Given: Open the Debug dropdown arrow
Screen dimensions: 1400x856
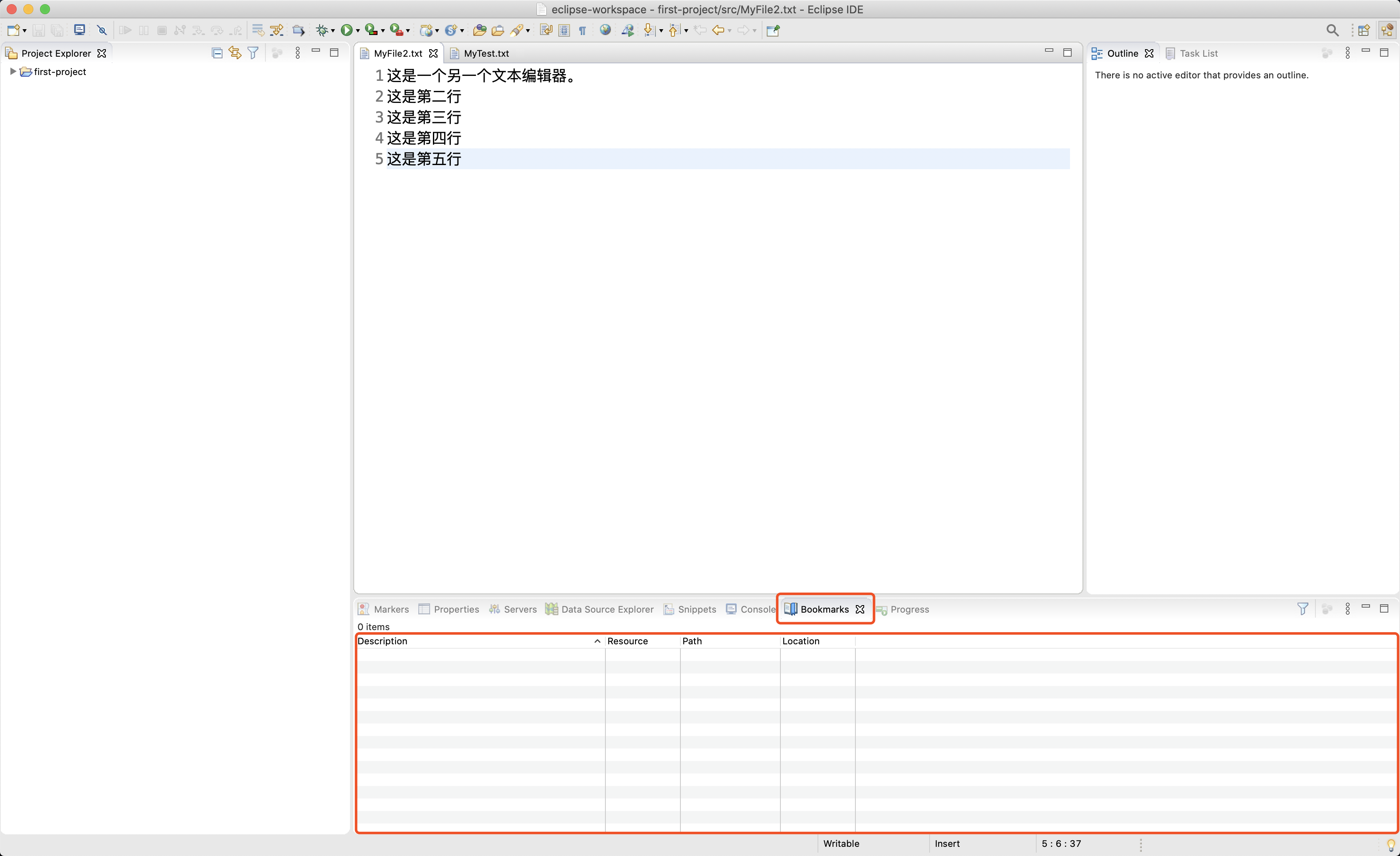Looking at the screenshot, I should [x=333, y=31].
